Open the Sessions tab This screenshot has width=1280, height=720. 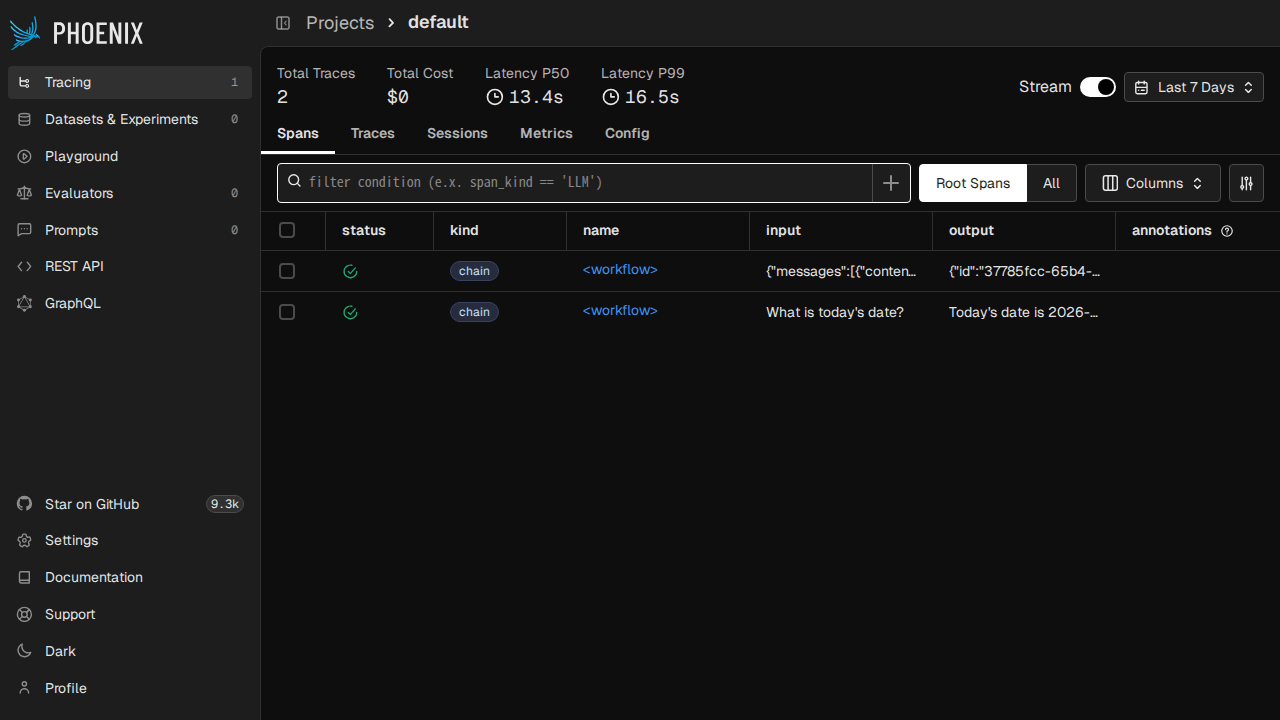coord(457,133)
